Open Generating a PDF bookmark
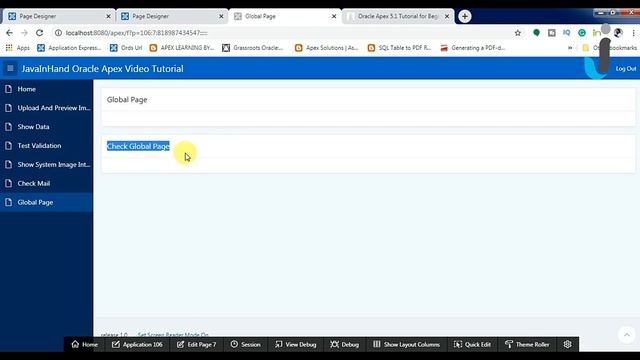Screen dimensions: 640x360 point(473,48)
